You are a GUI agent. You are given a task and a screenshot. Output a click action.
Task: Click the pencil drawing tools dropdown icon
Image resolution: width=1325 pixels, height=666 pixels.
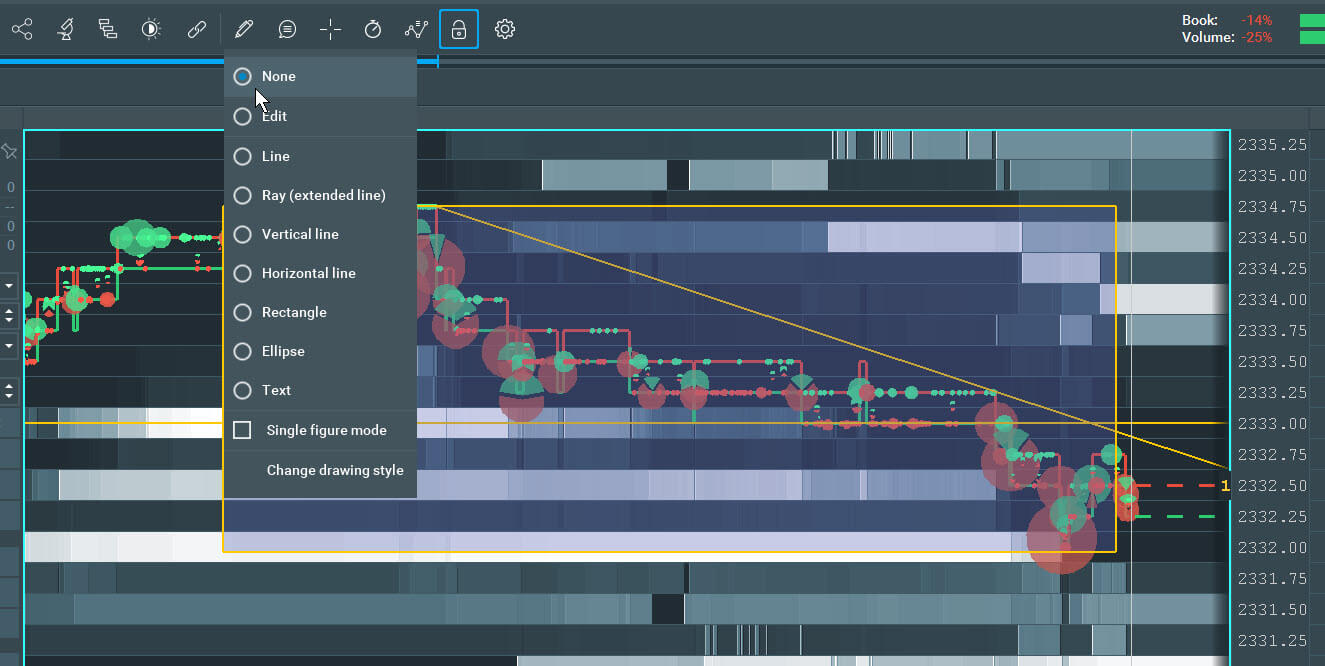243,29
